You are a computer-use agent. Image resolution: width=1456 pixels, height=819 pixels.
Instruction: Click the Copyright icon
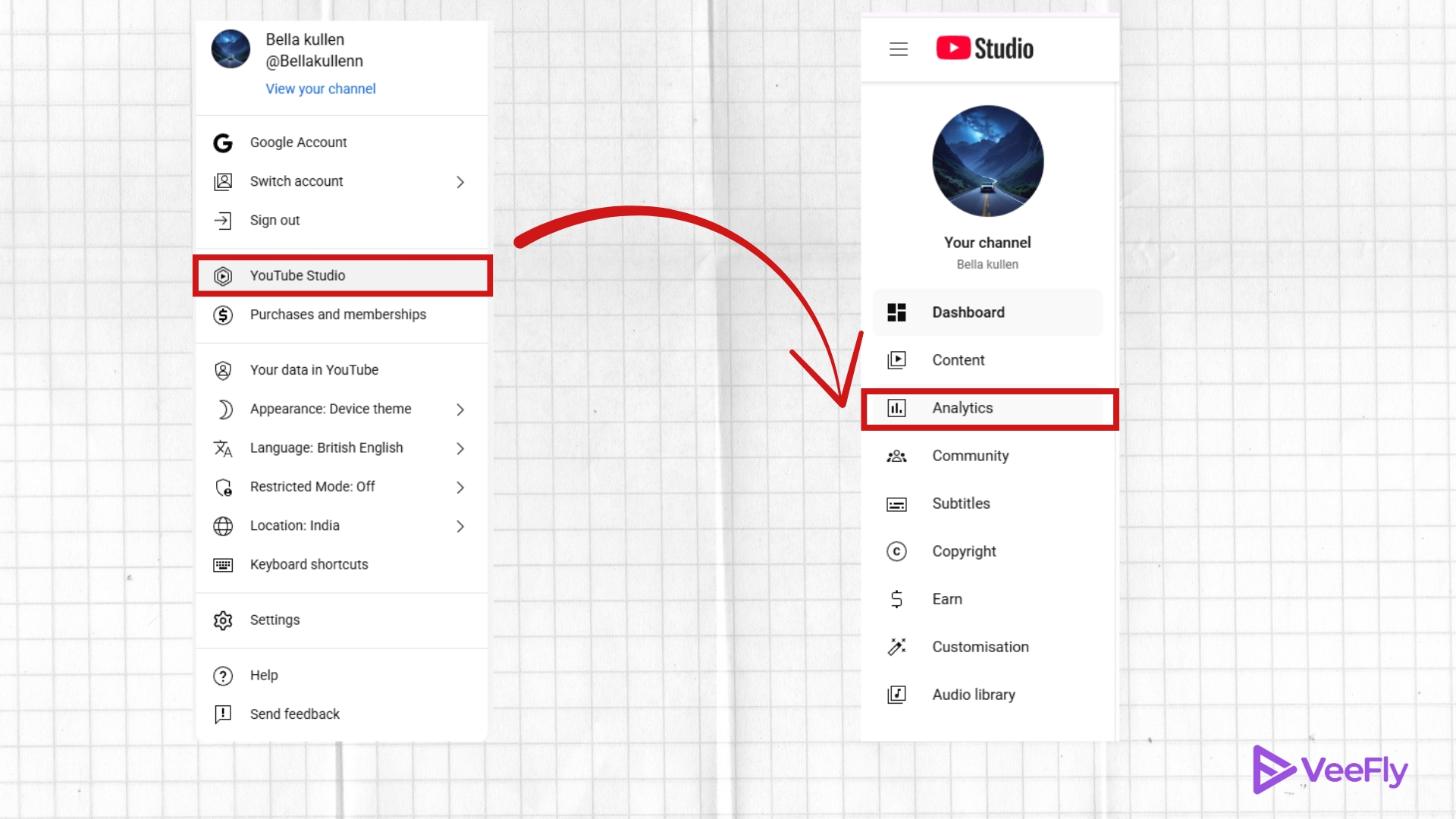896,551
